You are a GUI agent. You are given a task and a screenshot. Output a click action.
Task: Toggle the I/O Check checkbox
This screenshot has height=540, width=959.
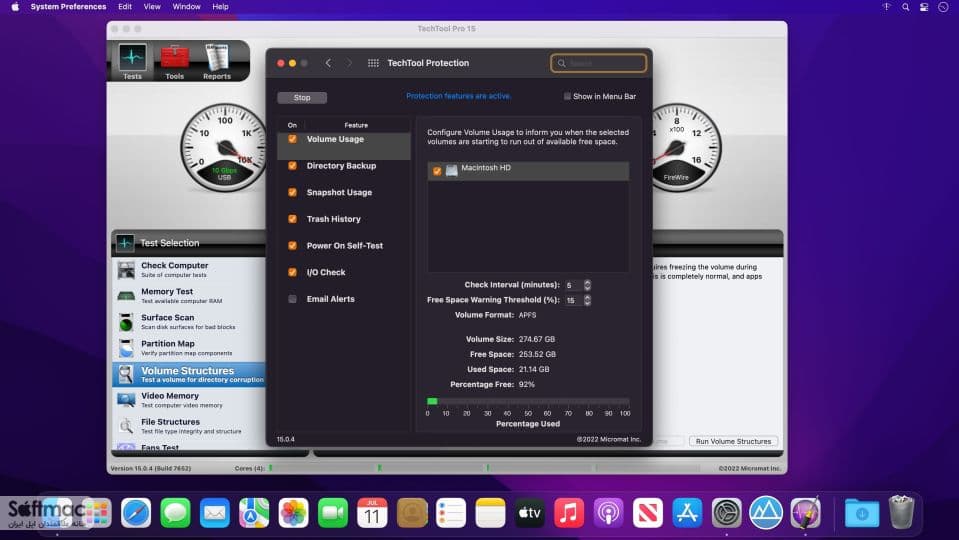point(292,272)
